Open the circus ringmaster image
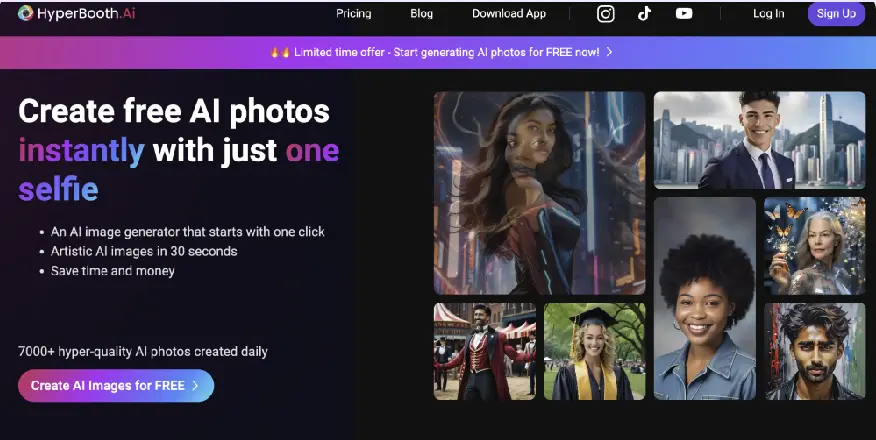The image size is (876, 440). point(485,352)
